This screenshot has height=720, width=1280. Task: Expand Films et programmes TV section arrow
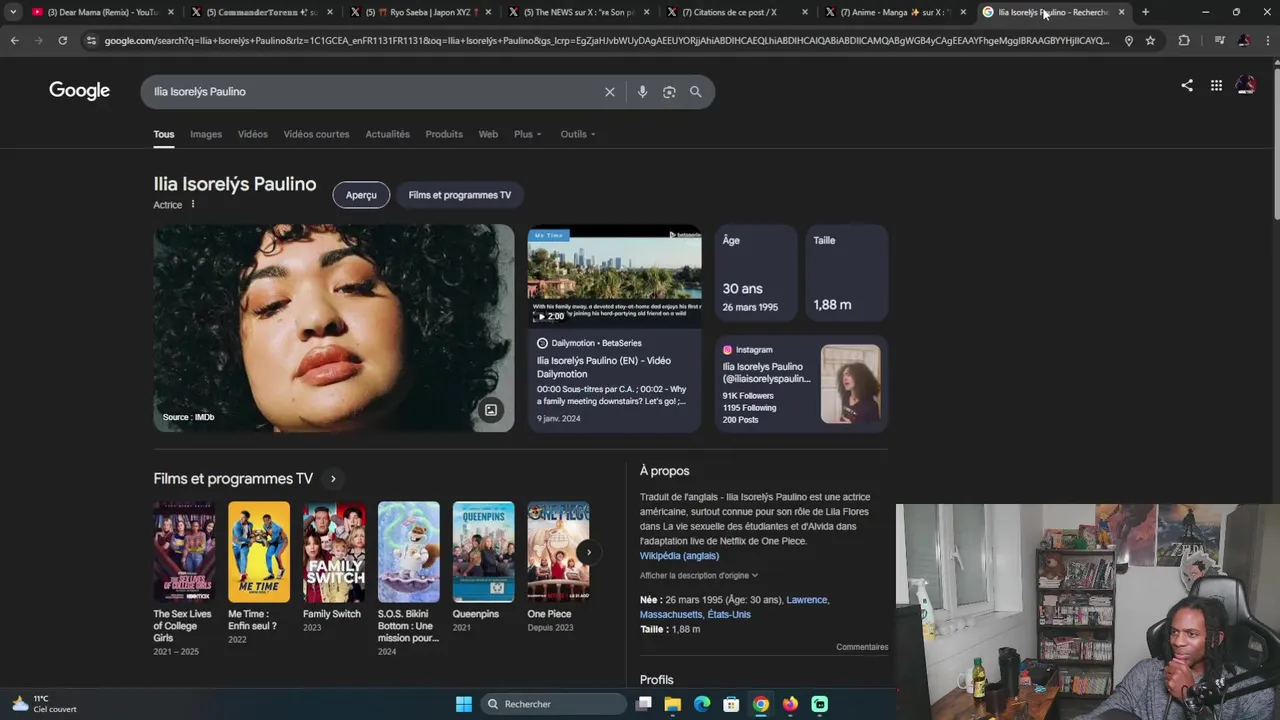tap(333, 479)
